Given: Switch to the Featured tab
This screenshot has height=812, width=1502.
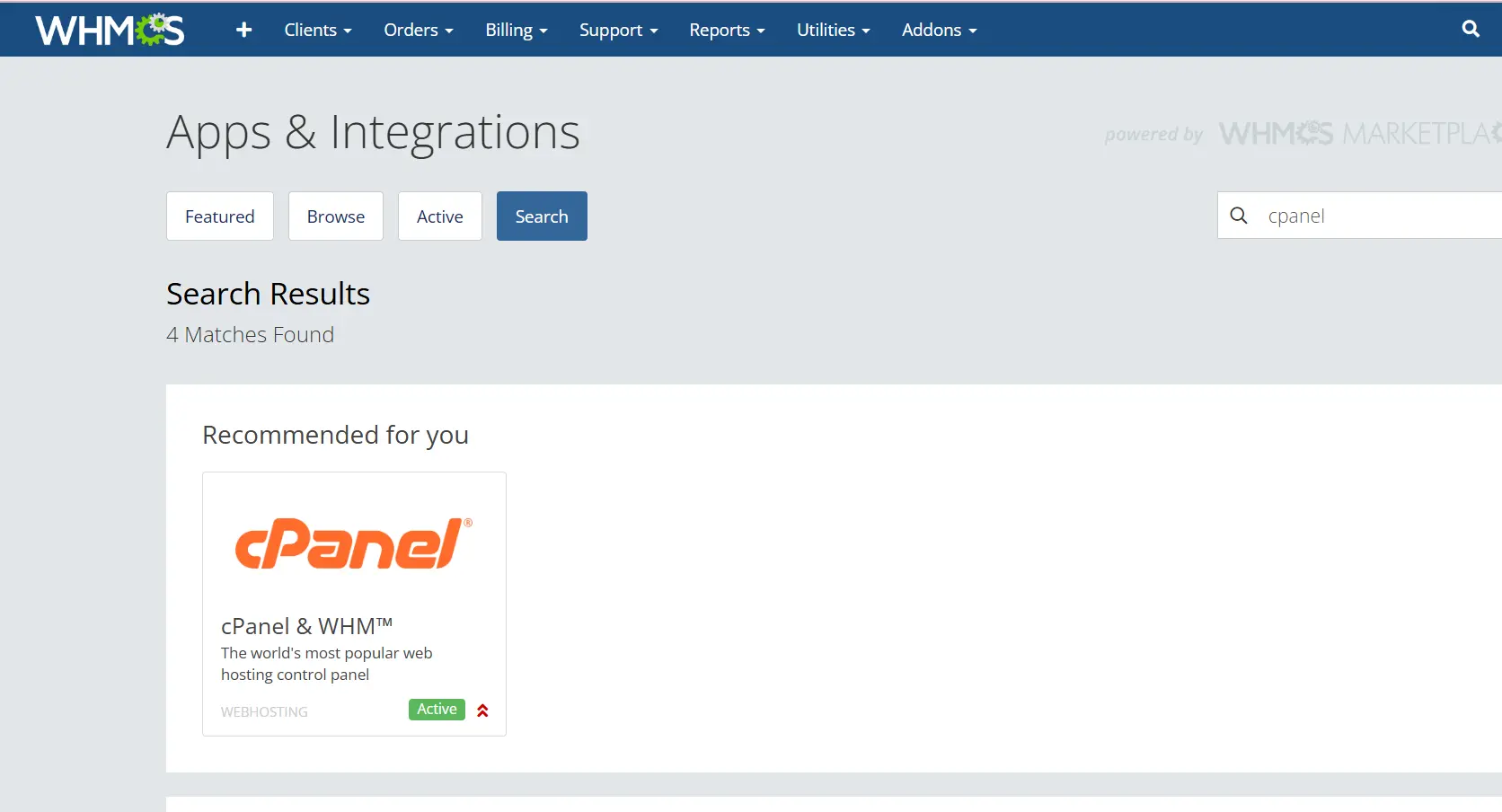Looking at the screenshot, I should coord(220,216).
